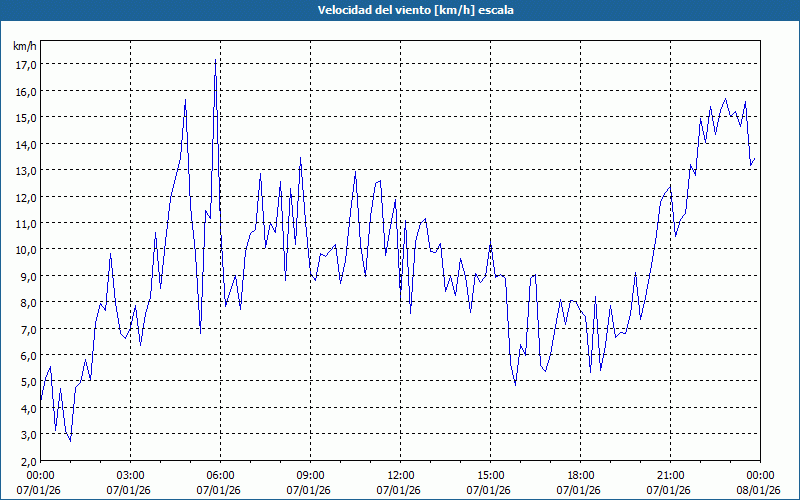The image size is (800, 500).
Task: Click the chart title "Velocidad del viento [km/h] escala"
Action: tap(415, 10)
